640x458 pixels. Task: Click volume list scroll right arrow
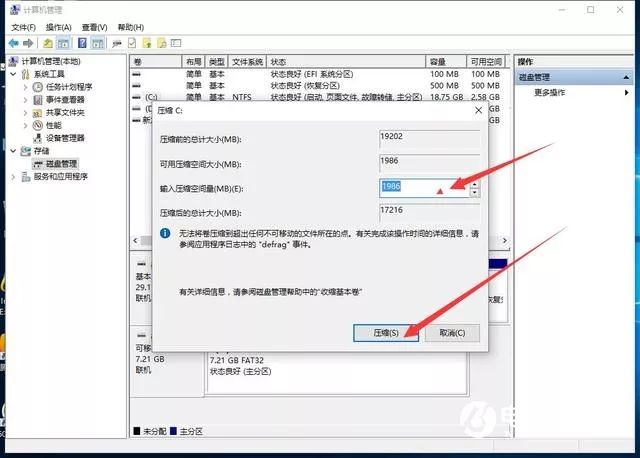[x=505, y=240]
